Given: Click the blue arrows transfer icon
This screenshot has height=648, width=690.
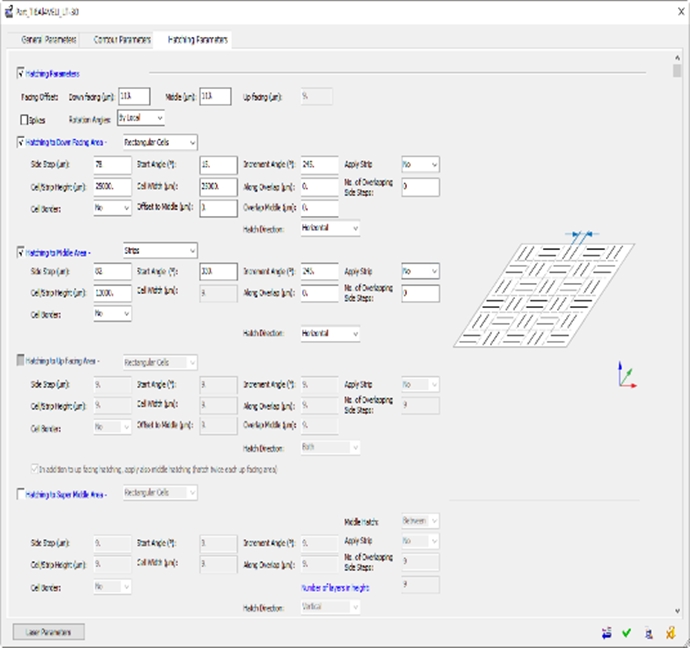Looking at the screenshot, I should [x=606, y=632].
